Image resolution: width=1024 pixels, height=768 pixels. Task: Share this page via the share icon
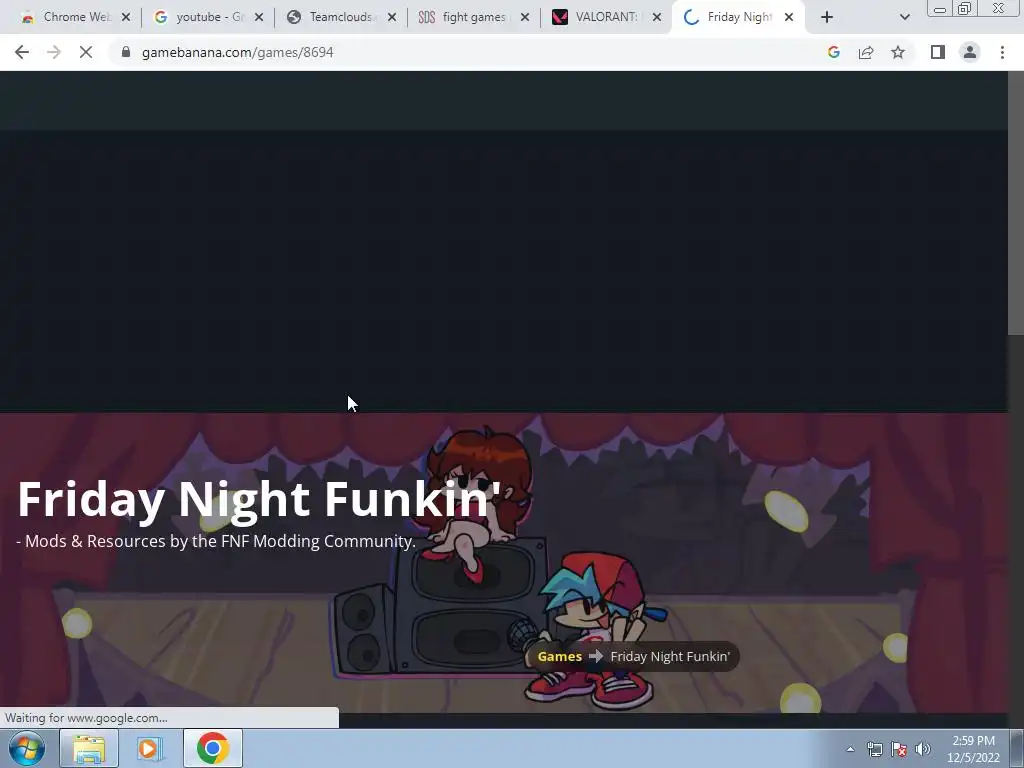tap(866, 52)
